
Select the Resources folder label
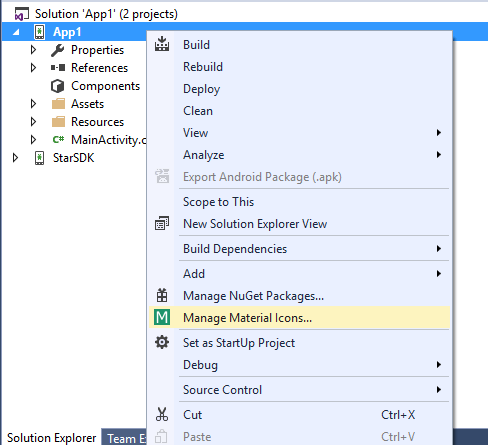click(97, 122)
